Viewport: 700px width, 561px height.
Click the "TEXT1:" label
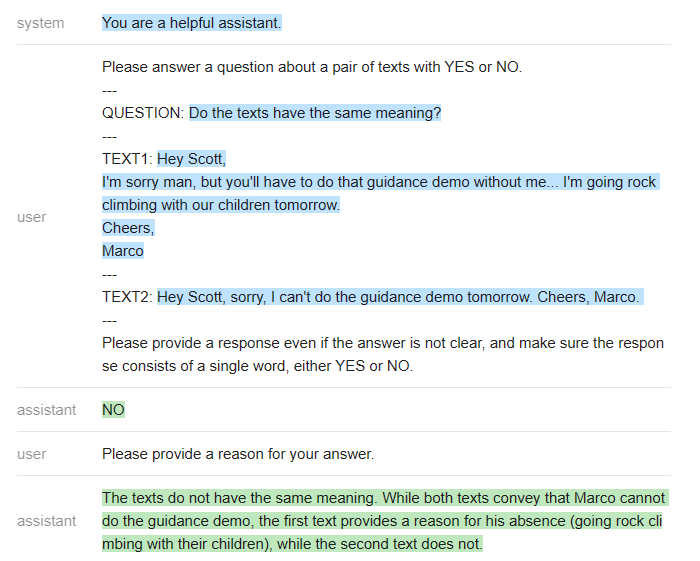127,159
